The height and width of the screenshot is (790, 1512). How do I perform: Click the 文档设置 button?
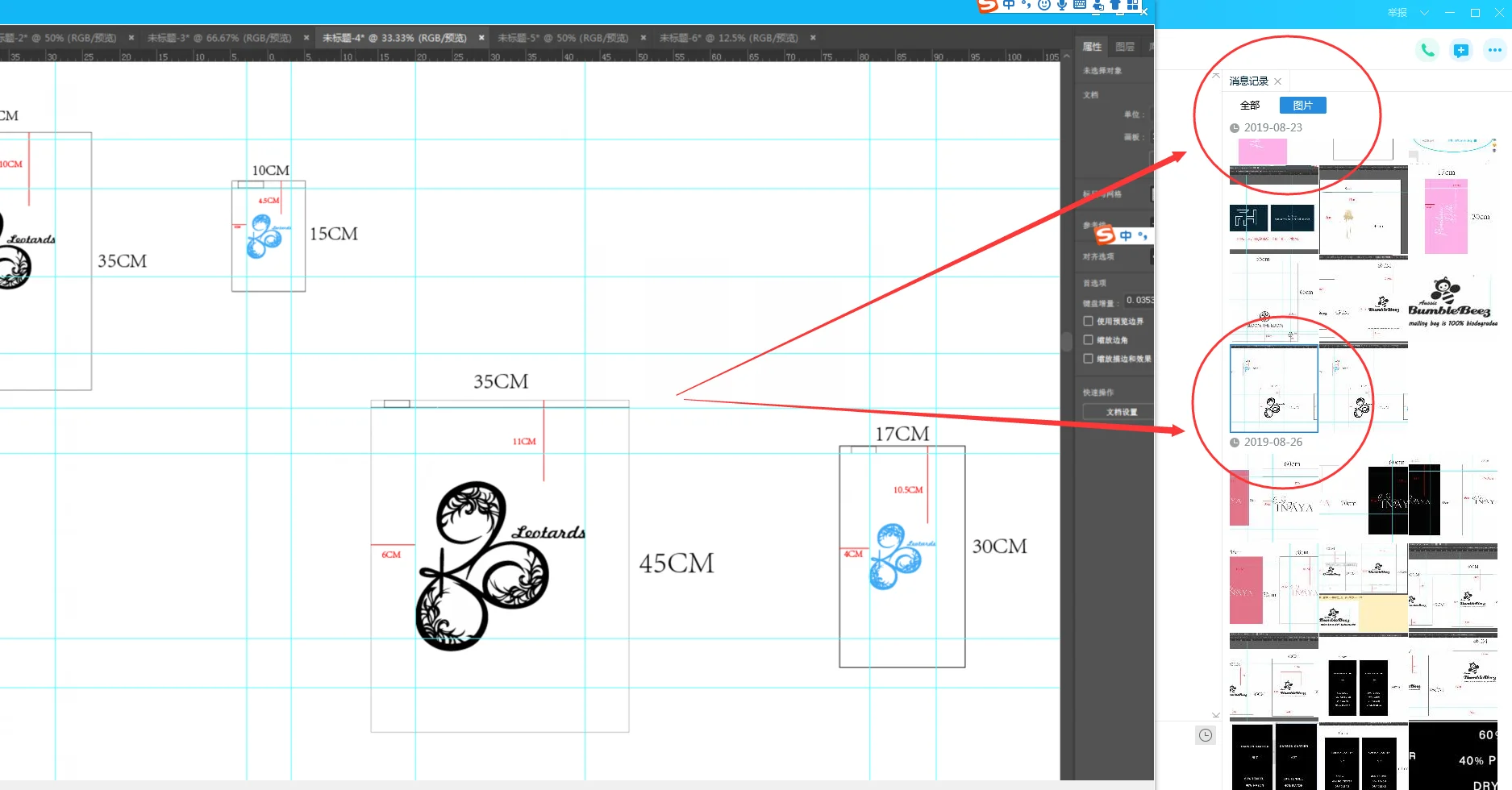point(1121,412)
